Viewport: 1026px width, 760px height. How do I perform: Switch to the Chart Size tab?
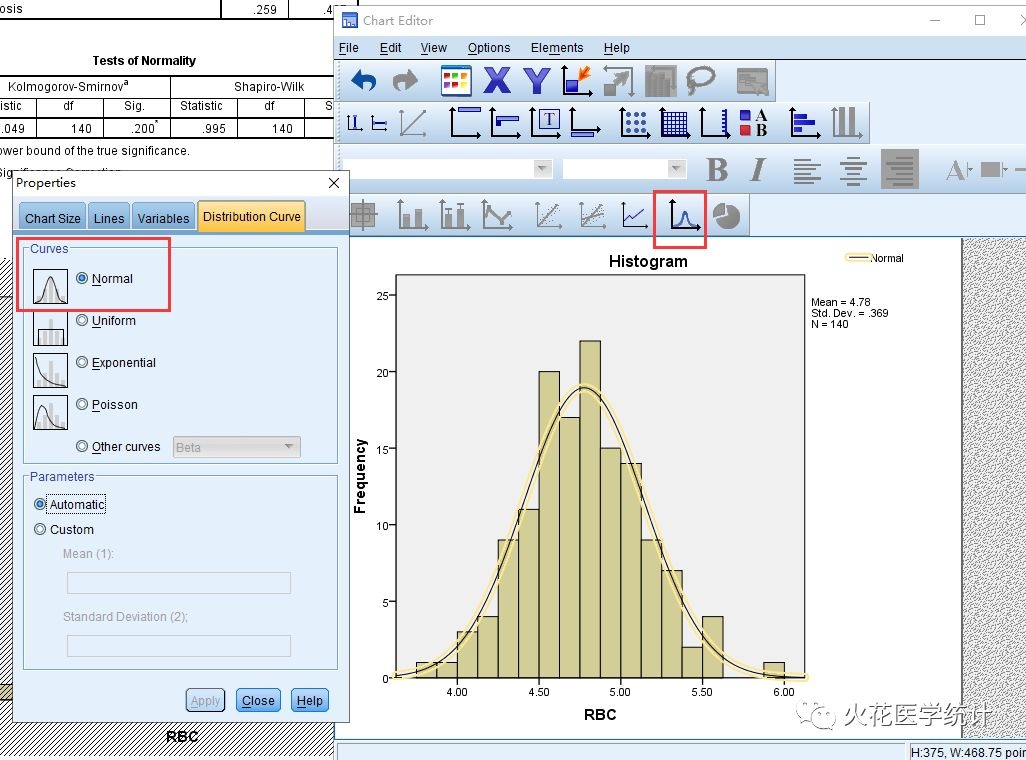tap(53, 217)
